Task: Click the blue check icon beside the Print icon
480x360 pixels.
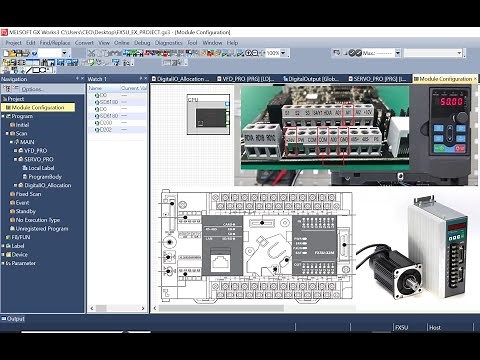Action: pos(34,53)
